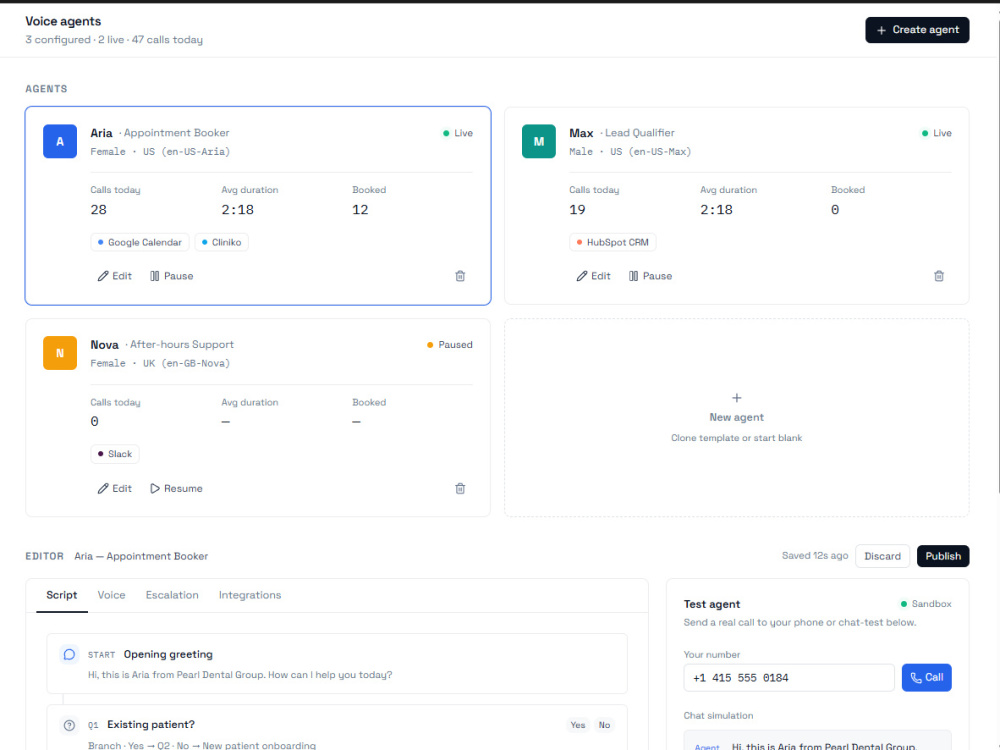Select Max's green M avatar
The image size is (1000, 750).
(x=538, y=142)
